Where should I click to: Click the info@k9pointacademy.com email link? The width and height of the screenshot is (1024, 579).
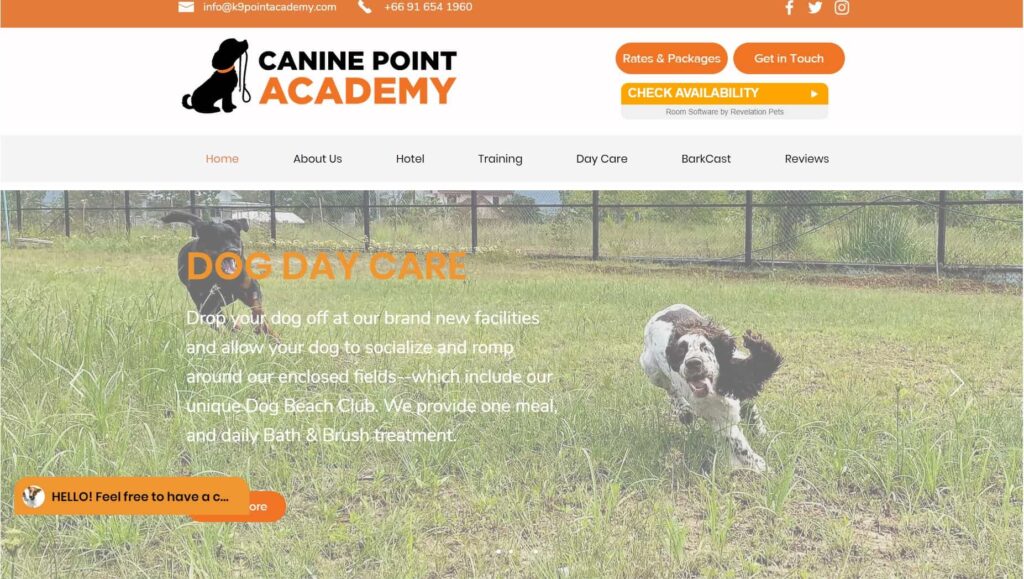point(270,7)
